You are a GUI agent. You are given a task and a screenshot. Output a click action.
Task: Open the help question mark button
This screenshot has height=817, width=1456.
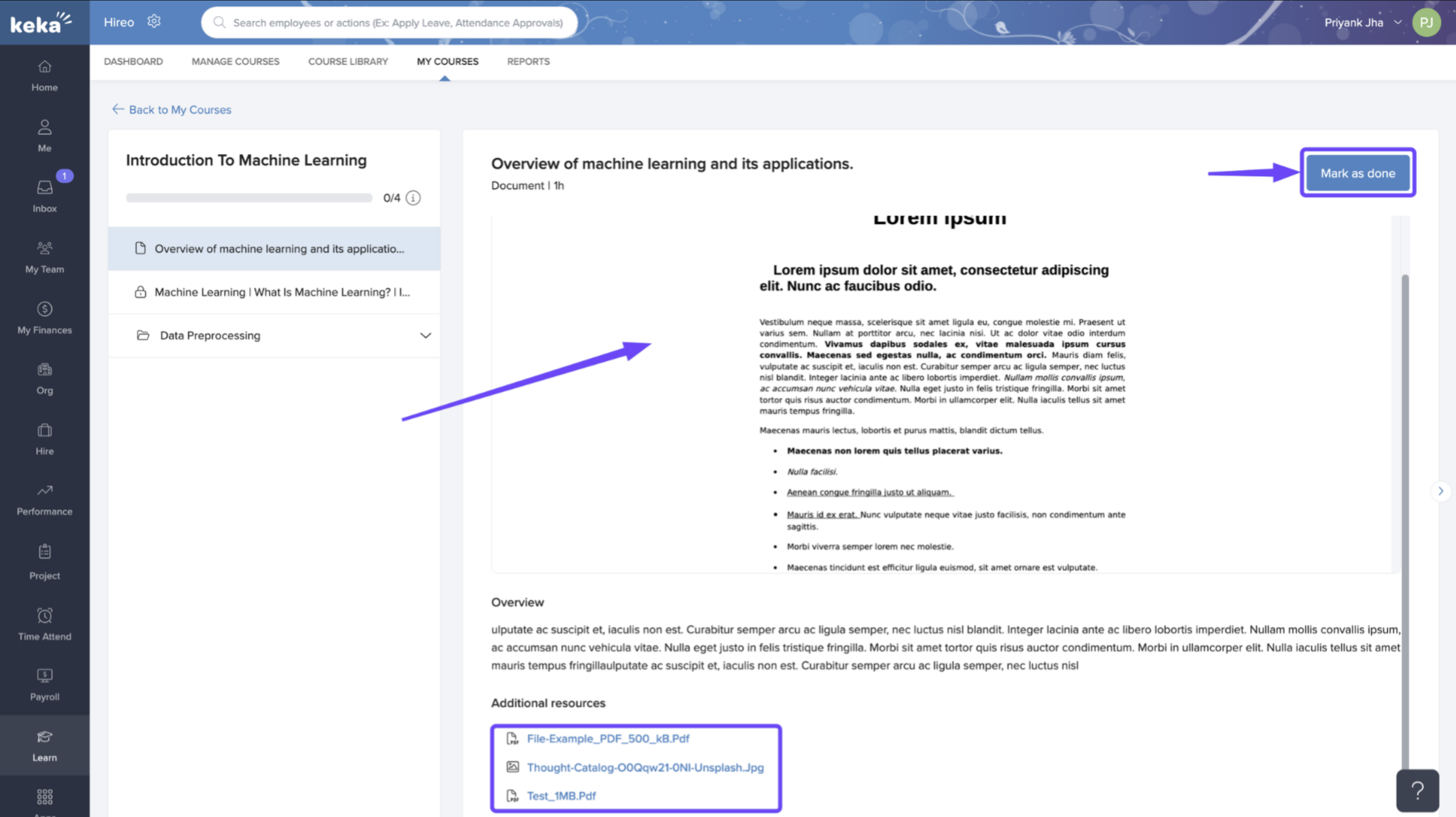coord(1417,790)
